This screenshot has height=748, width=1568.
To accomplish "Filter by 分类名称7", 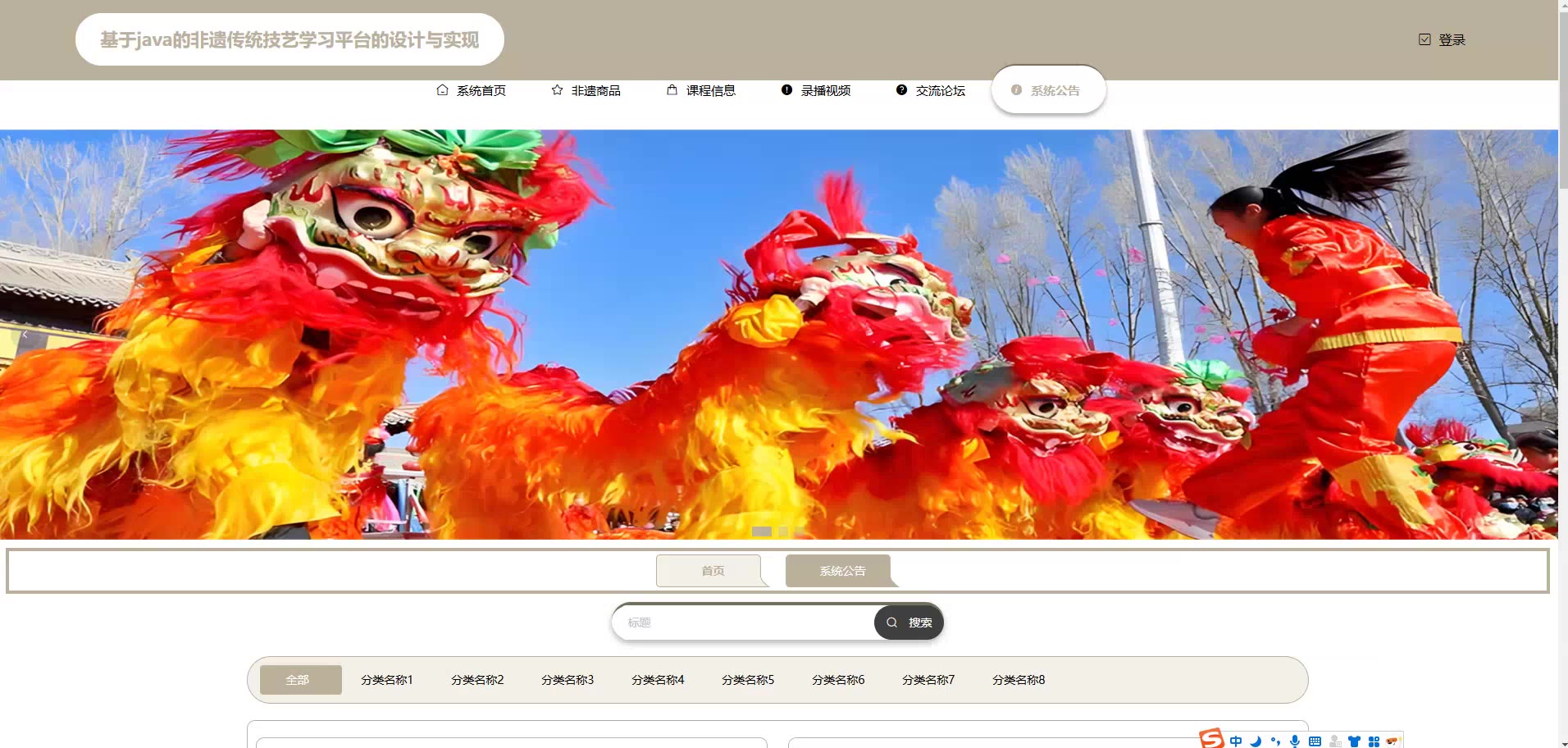I will click(x=928, y=680).
